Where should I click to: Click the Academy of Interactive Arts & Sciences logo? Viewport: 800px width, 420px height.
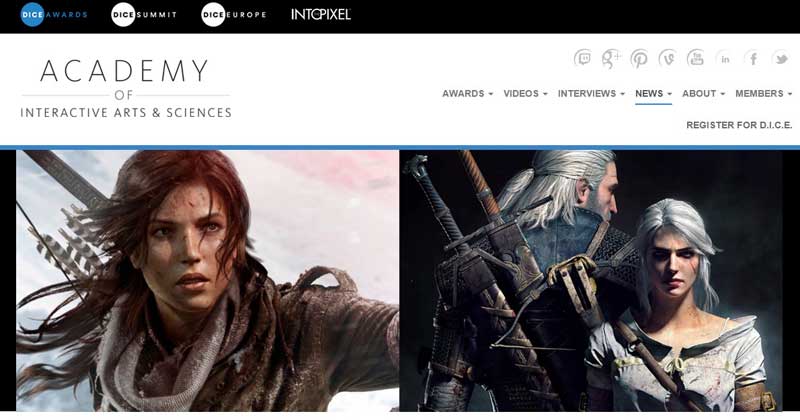pyautogui.click(x=126, y=89)
